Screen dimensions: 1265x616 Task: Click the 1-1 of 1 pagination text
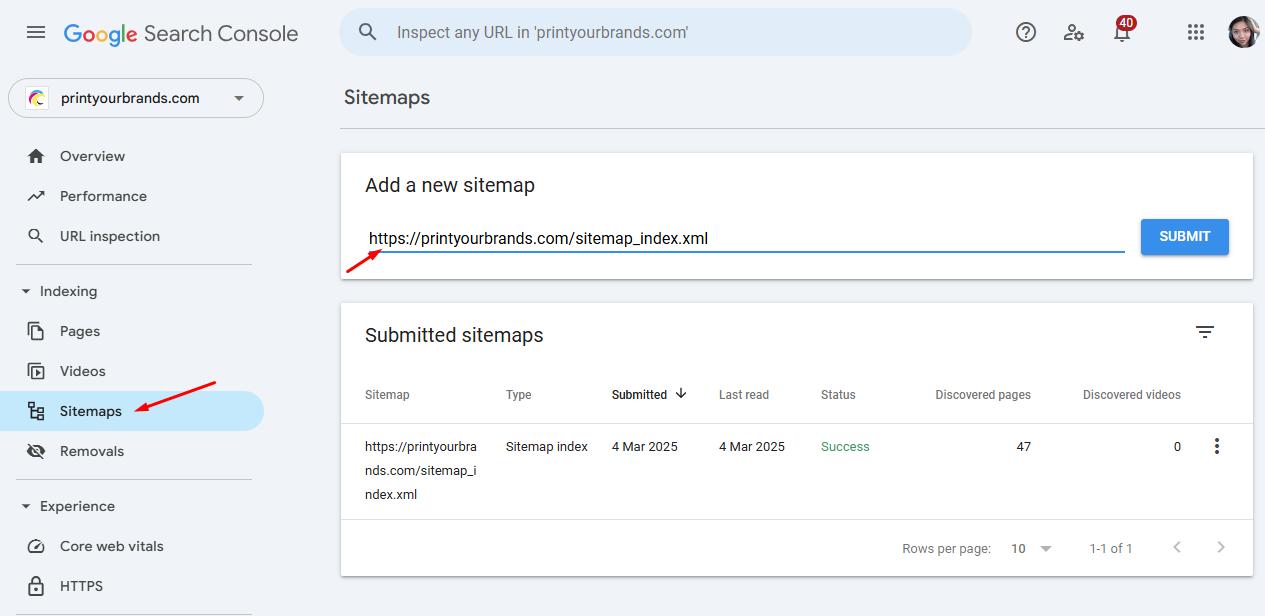tap(1111, 548)
